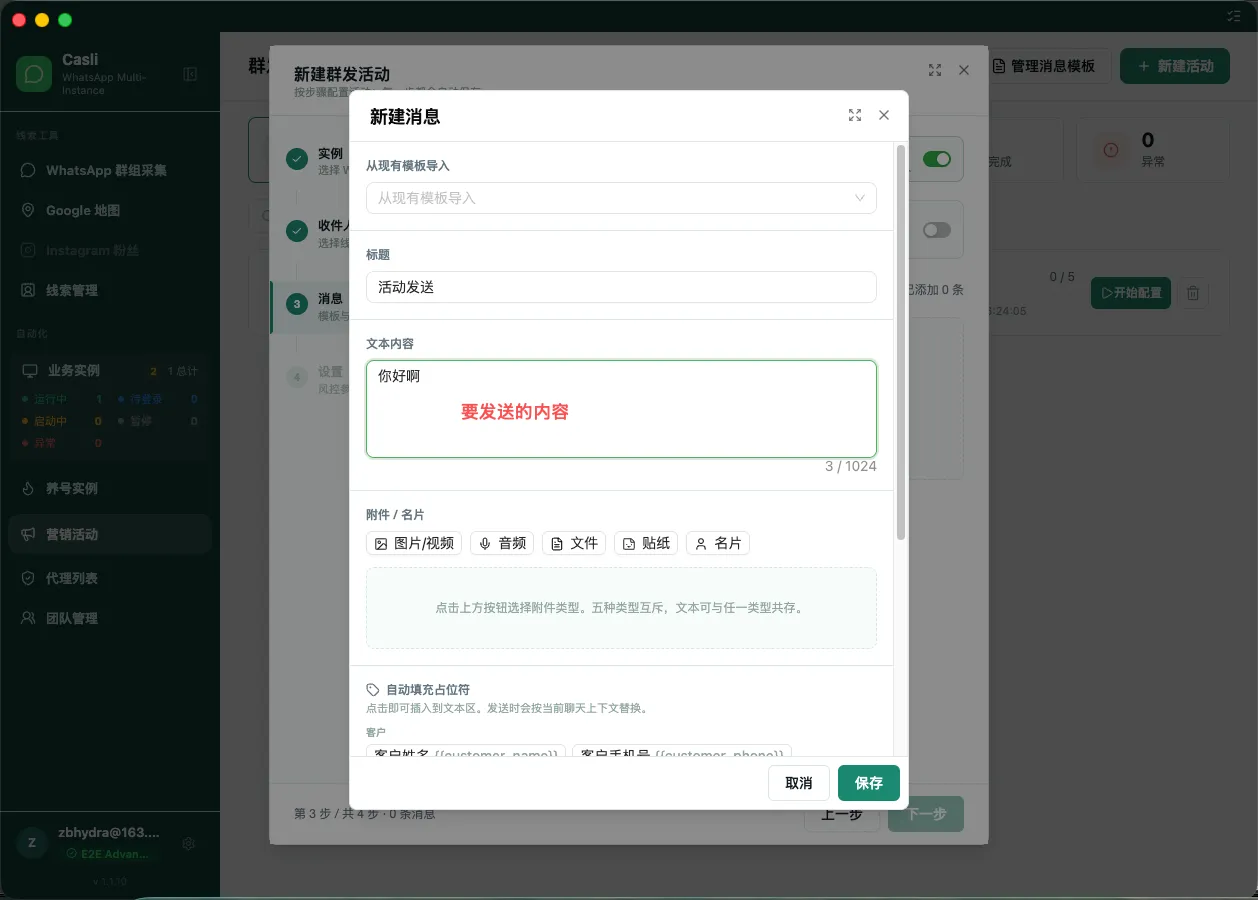
Task: Close the 新建群发活动 dialog
Action: pyautogui.click(x=964, y=70)
